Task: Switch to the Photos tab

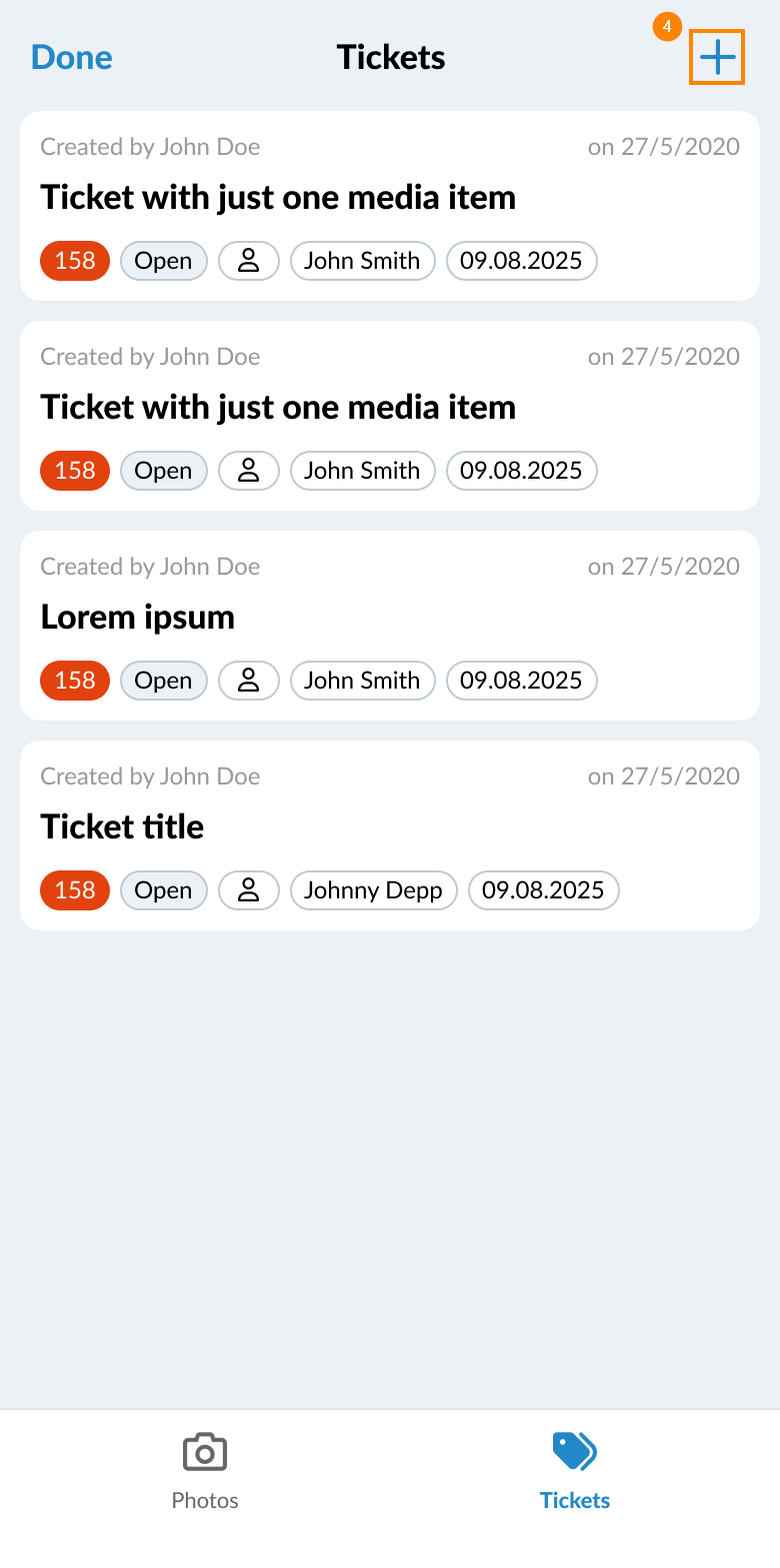Action: pos(205,1471)
